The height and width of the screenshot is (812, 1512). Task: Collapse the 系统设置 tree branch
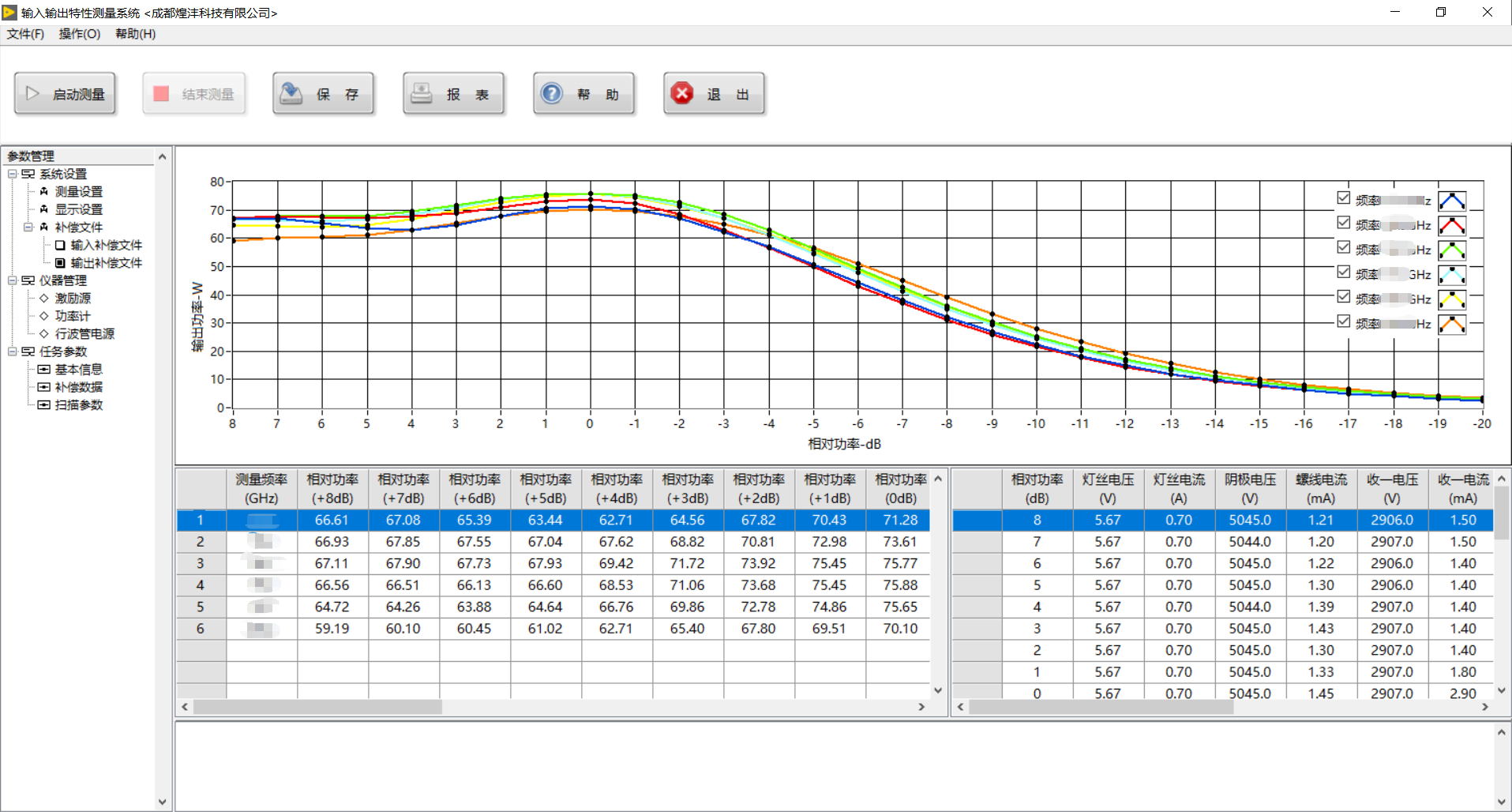pos(13,174)
